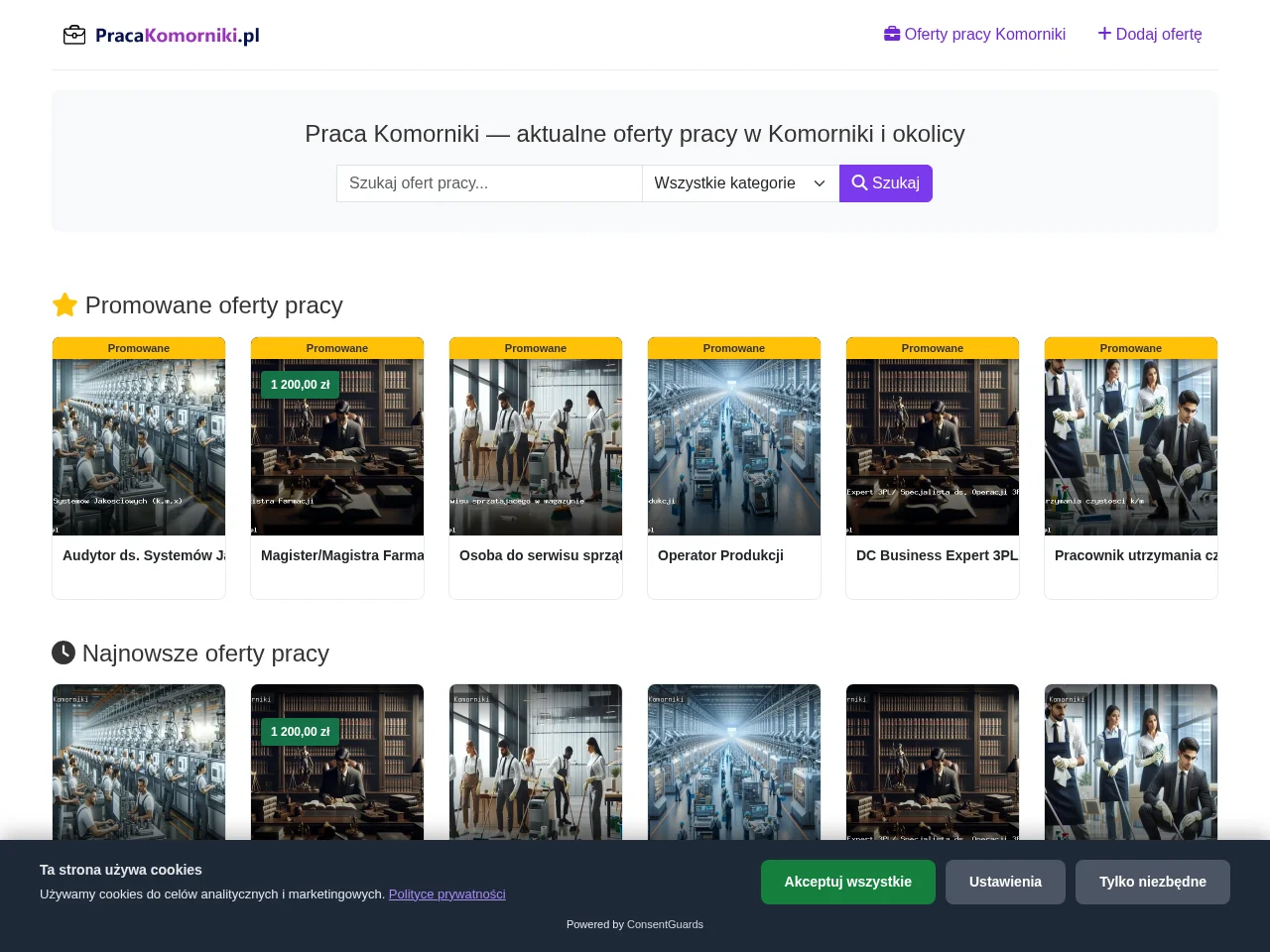This screenshot has width=1270, height=952.
Task: Open promoted Operator Produkcji thumbnail
Action: pyautogui.click(x=734, y=447)
